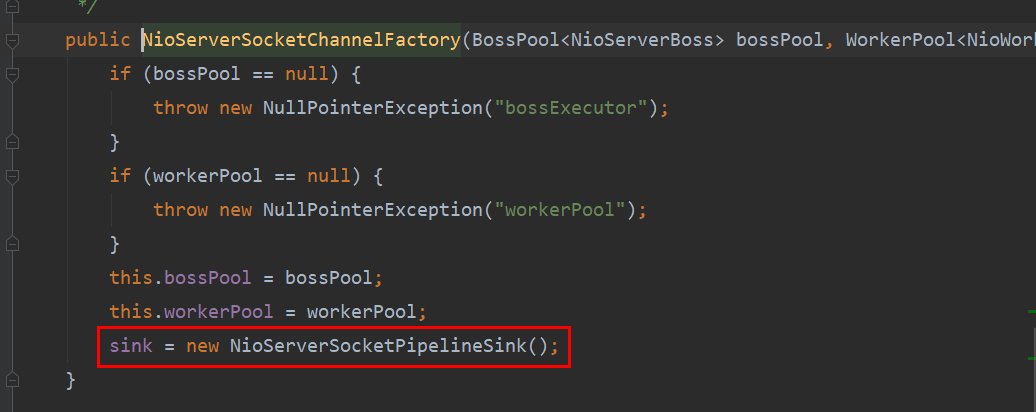Click the 'WorkerPool' type in the signature
This screenshot has height=412, width=1036.
(x=901, y=40)
